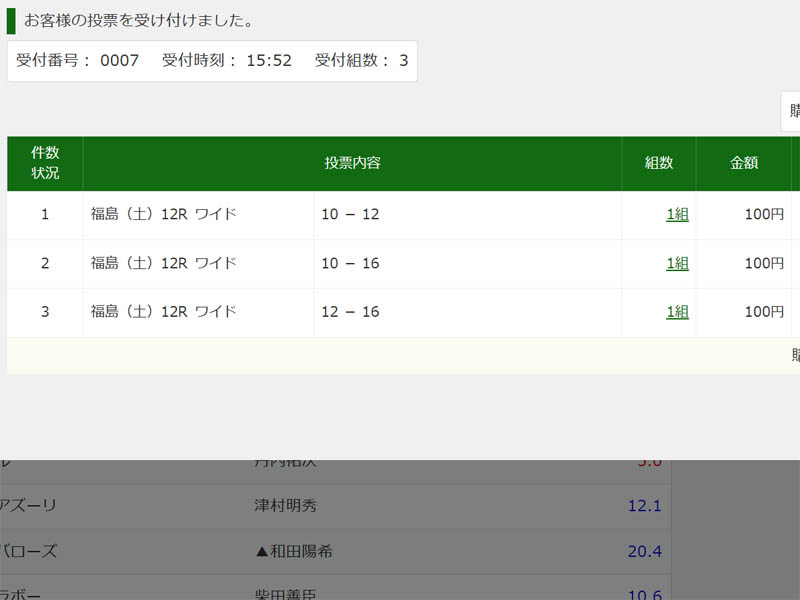
Task: Click the 件数 状況 column header
Action: pyautogui.click(x=45, y=163)
